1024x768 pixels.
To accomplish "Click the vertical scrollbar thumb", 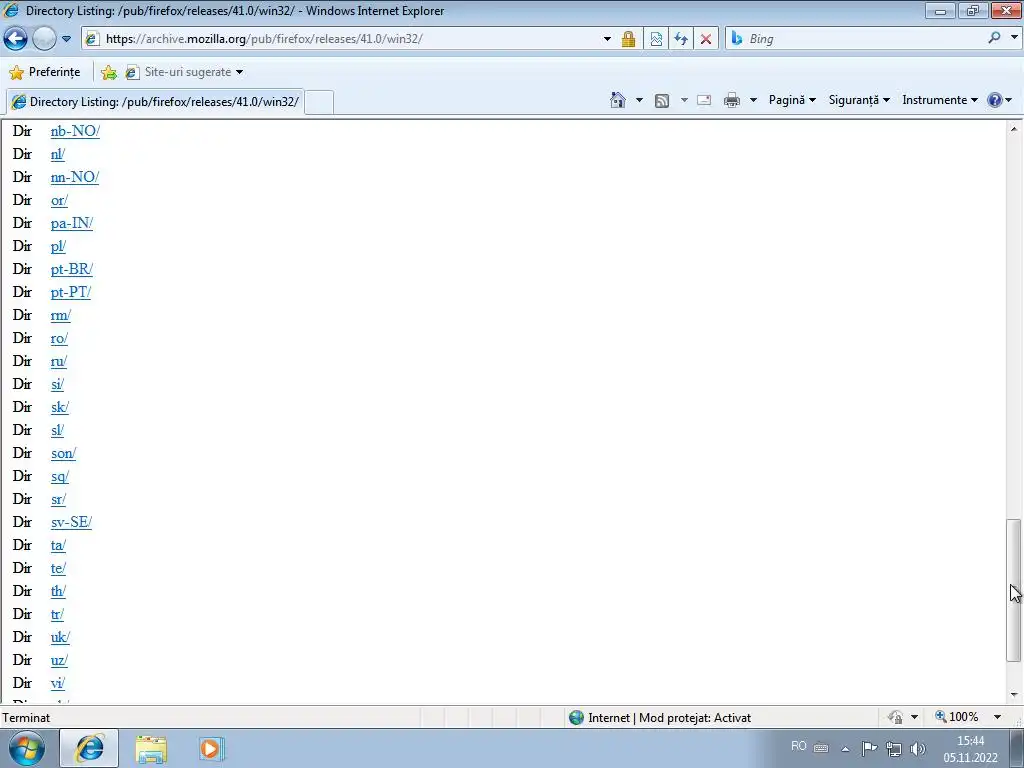I will click(x=1014, y=590).
